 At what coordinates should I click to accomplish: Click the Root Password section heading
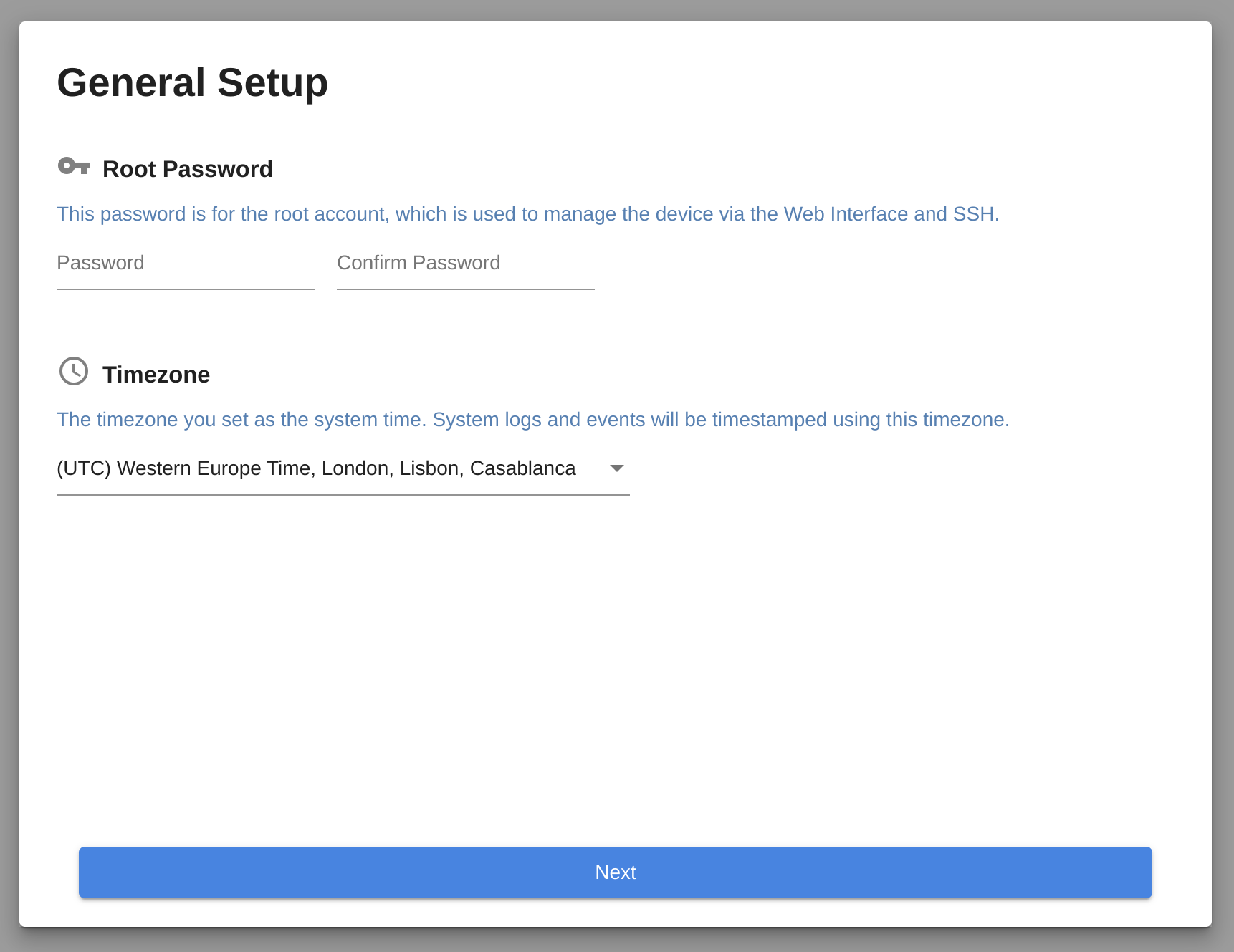(x=187, y=169)
